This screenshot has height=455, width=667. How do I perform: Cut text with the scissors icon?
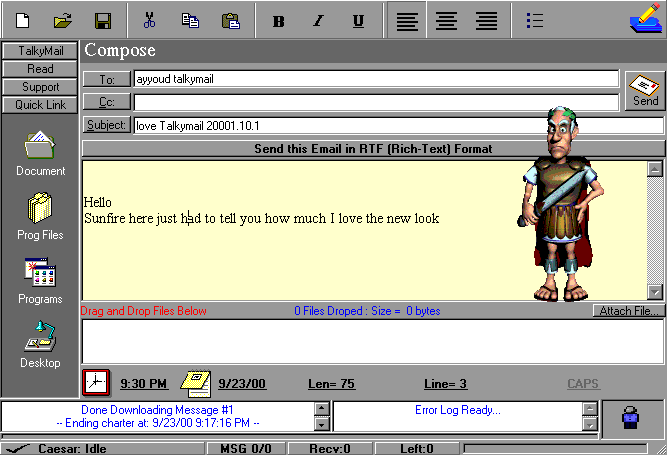(149, 20)
